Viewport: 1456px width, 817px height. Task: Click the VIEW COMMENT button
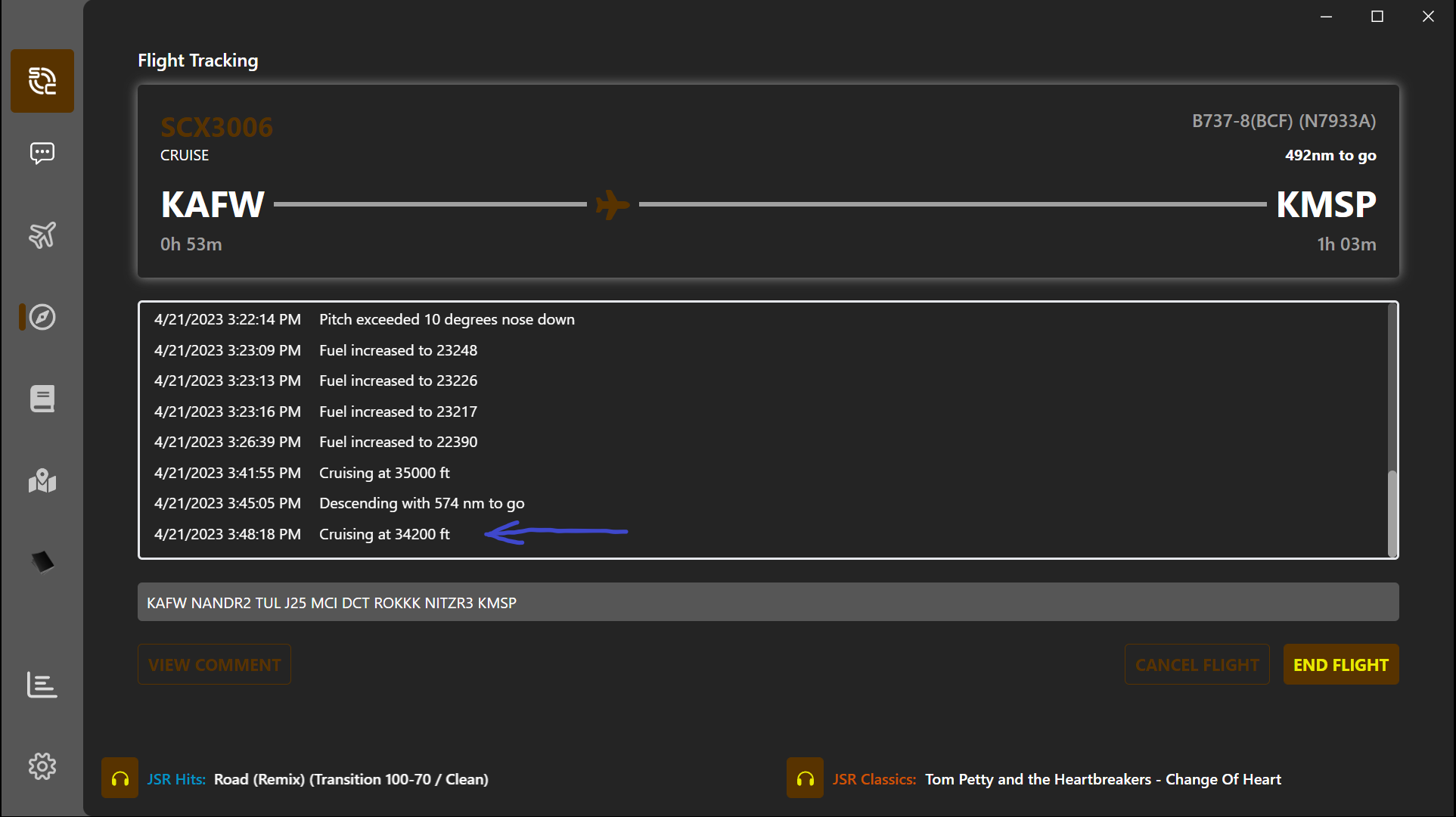(x=214, y=665)
